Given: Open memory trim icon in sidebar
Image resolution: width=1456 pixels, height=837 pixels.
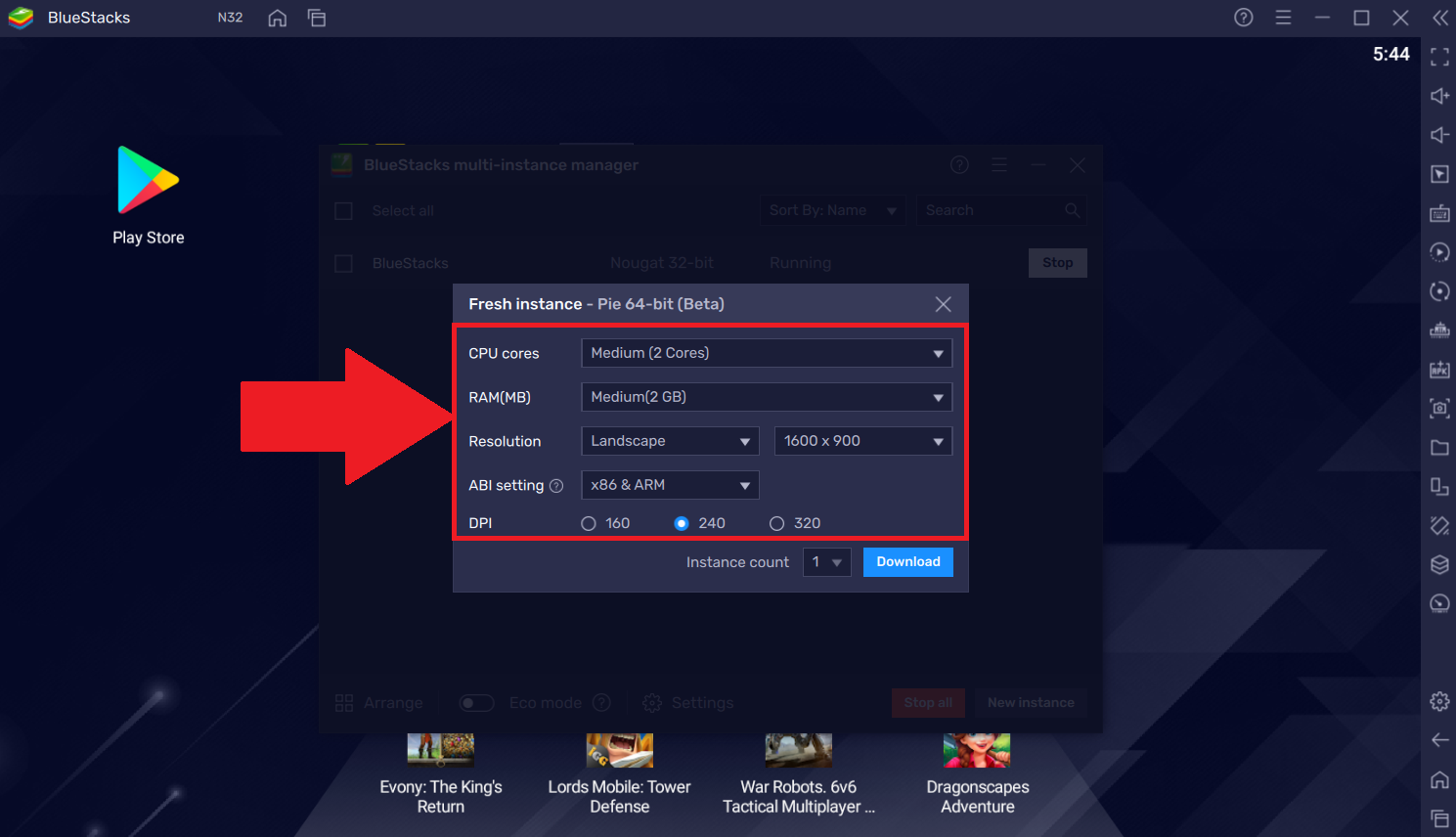Looking at the screenshot, I should [x=1439, y=330].
